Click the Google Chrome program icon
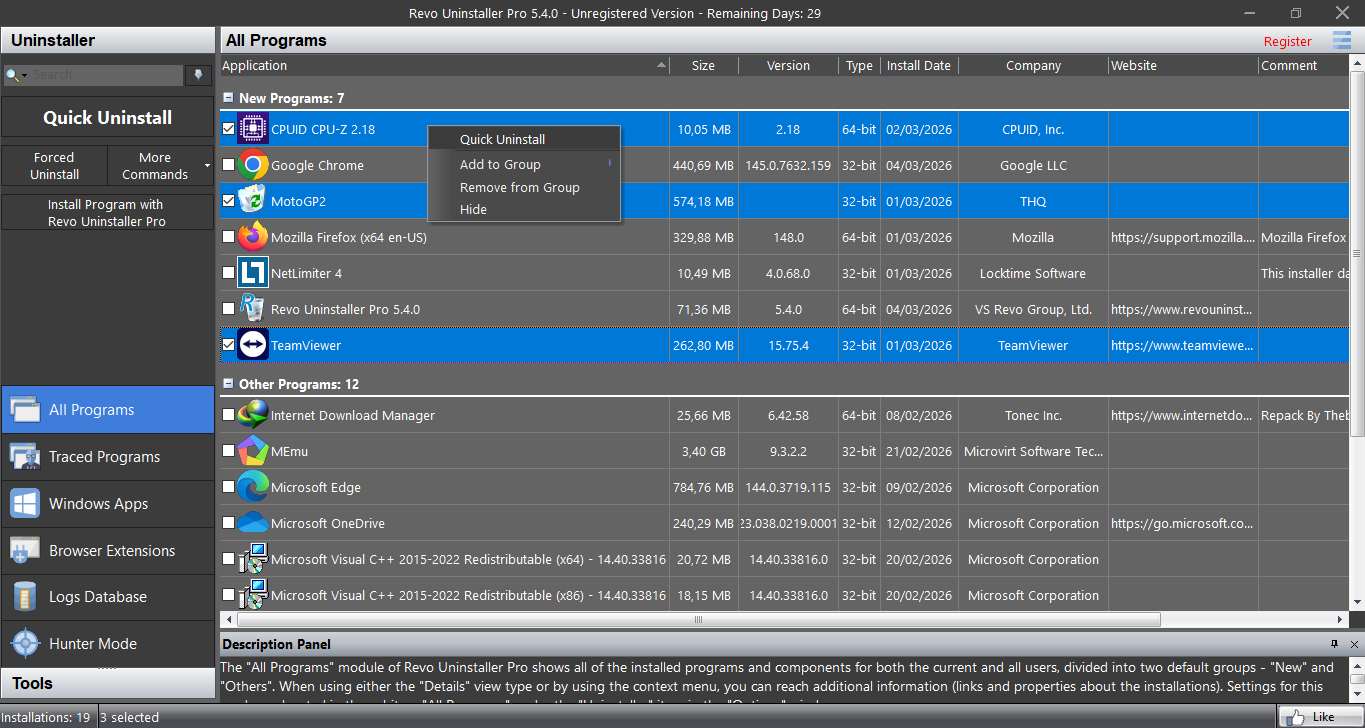The height and width of the screenshot is (728, 1365). (x=253, y=165)
